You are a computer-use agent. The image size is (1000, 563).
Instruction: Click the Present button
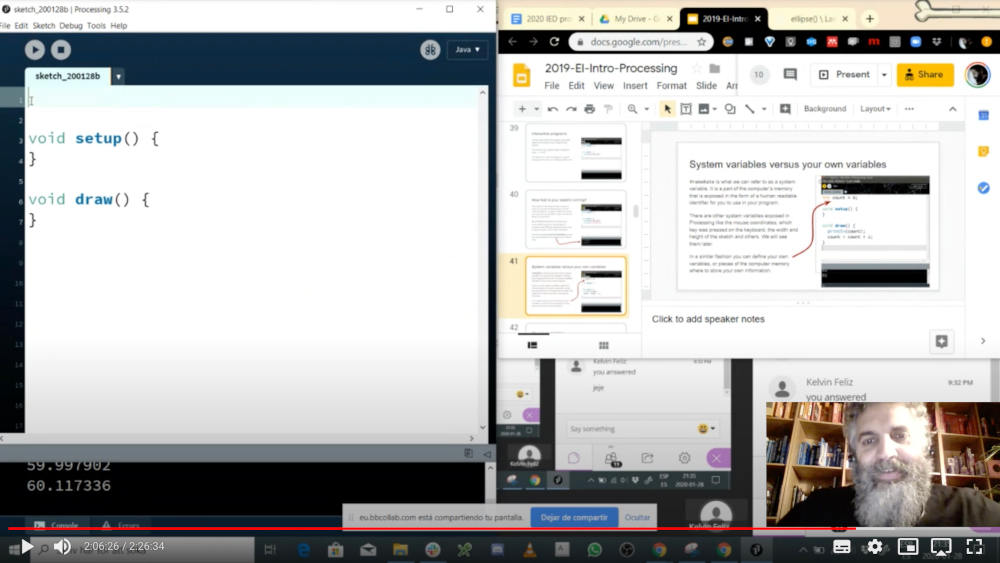[844, 75]
